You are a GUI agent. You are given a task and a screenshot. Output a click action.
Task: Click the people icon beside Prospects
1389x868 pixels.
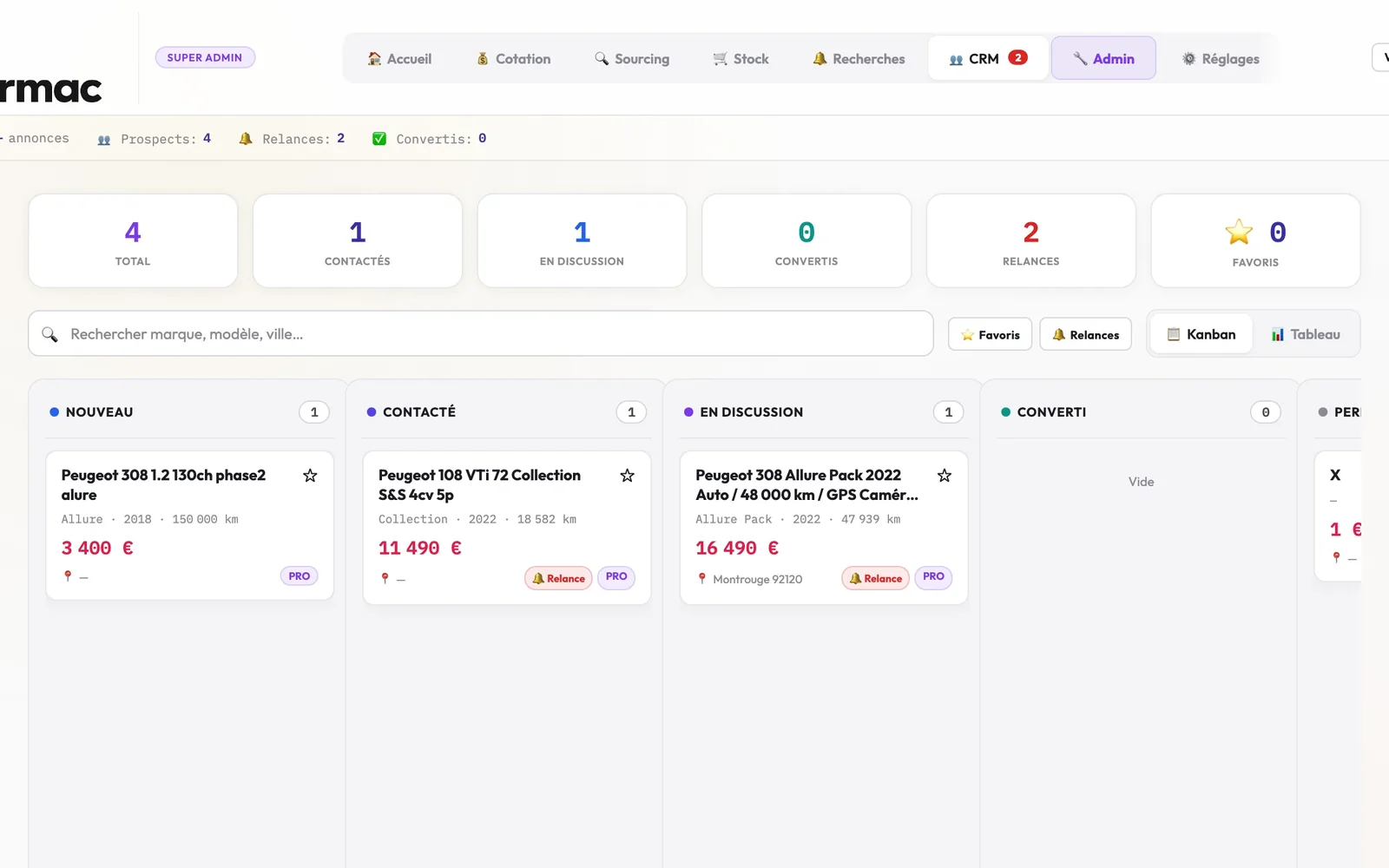coord(104,140)
